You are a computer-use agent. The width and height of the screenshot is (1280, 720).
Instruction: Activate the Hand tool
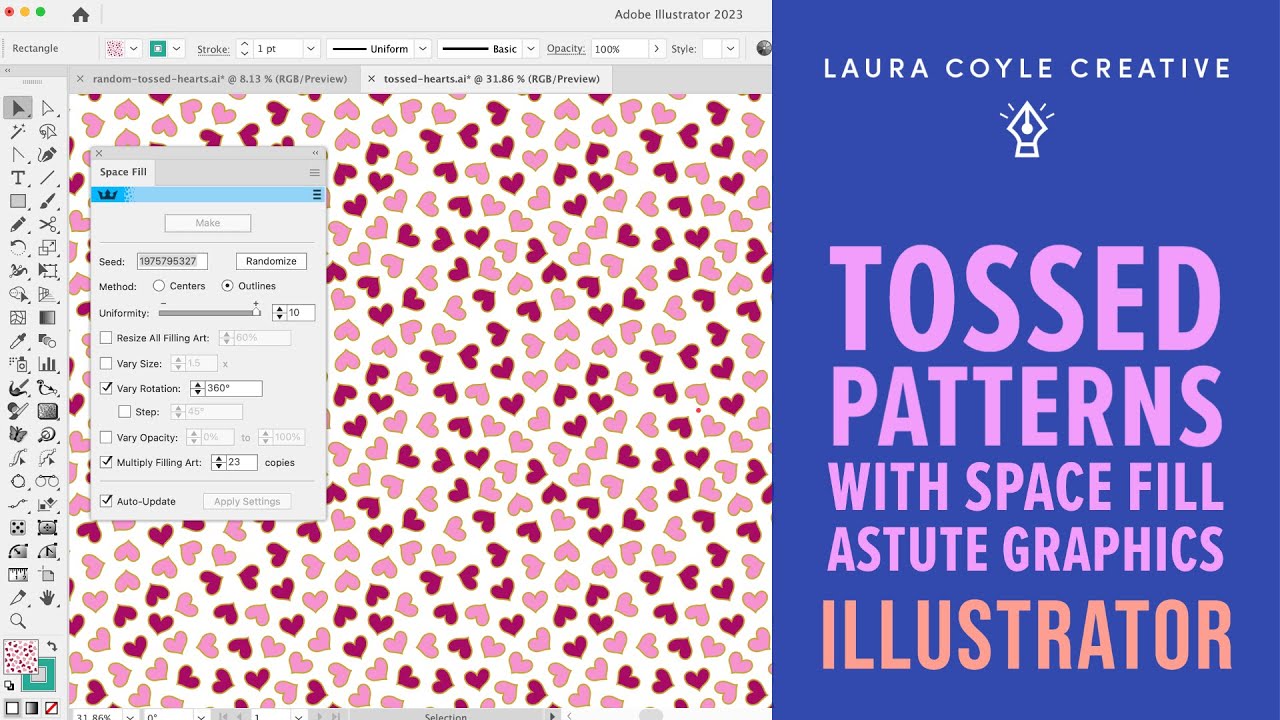(x=47, y=598)
